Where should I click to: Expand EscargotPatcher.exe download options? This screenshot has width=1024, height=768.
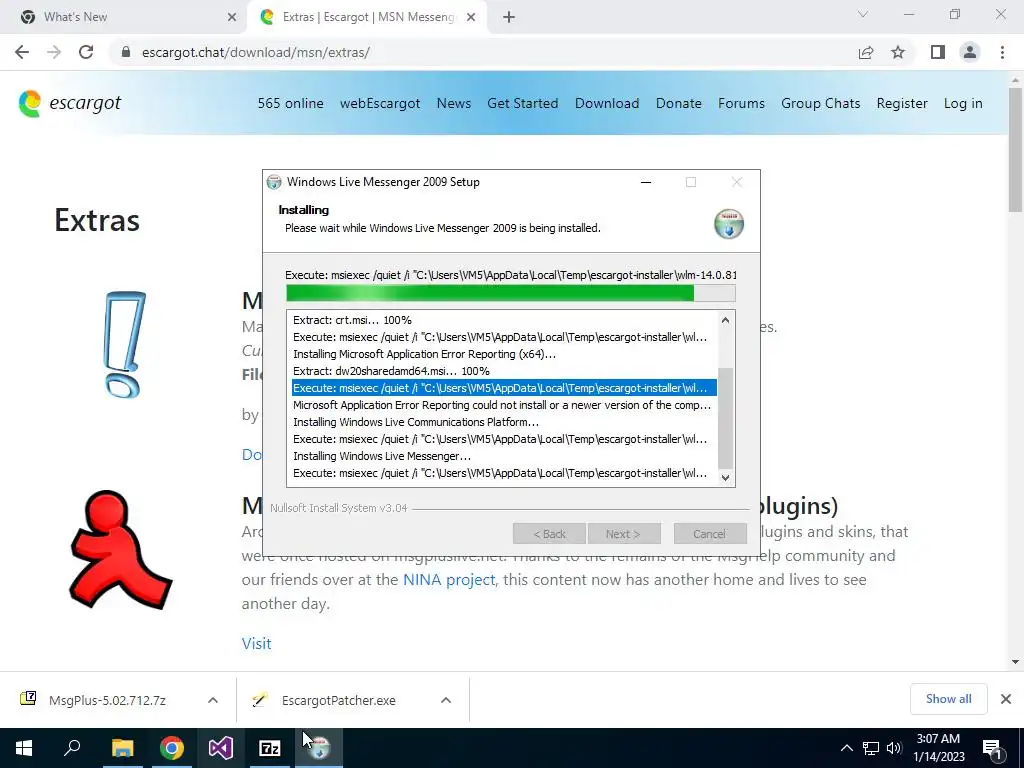coord(446,700)
